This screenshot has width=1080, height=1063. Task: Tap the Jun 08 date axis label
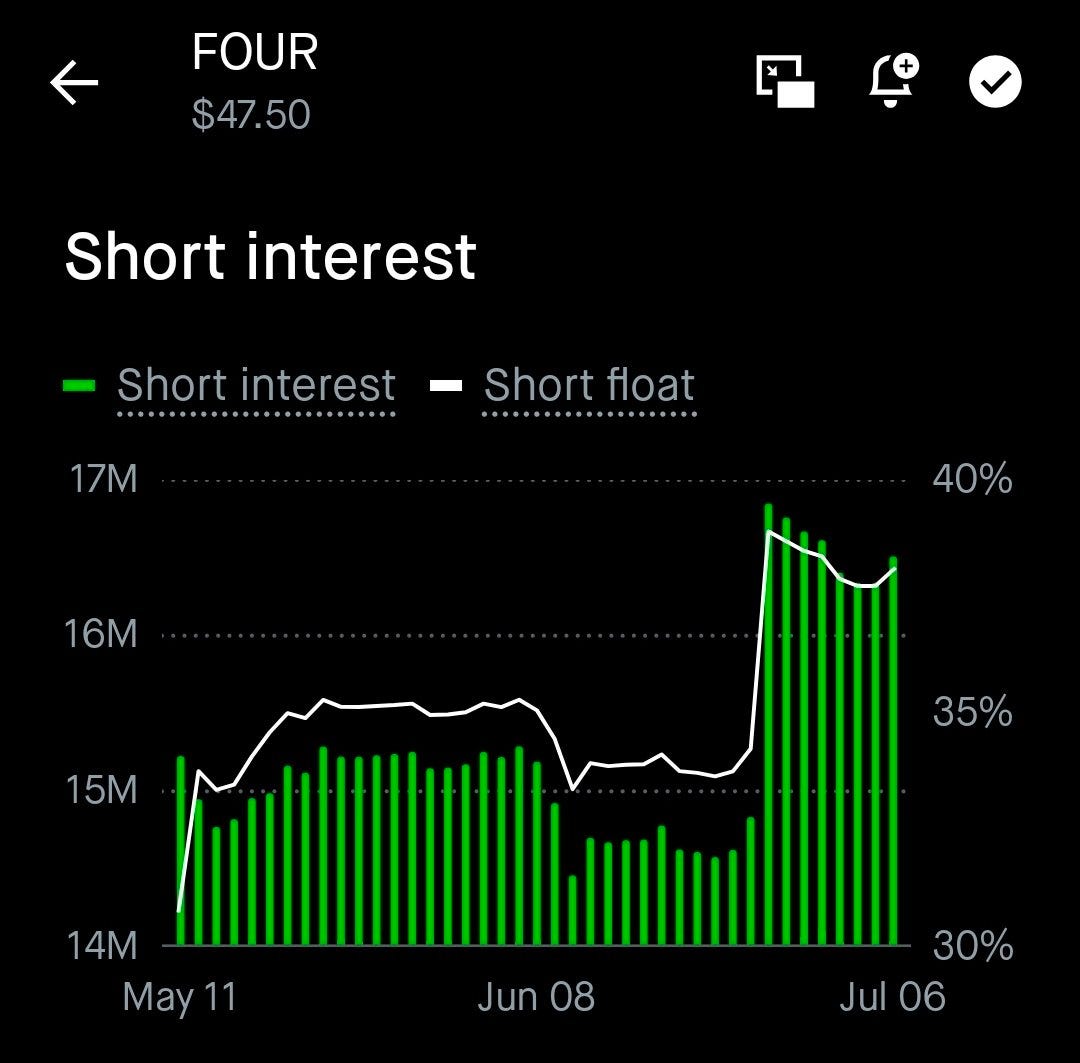coord(536,997)
